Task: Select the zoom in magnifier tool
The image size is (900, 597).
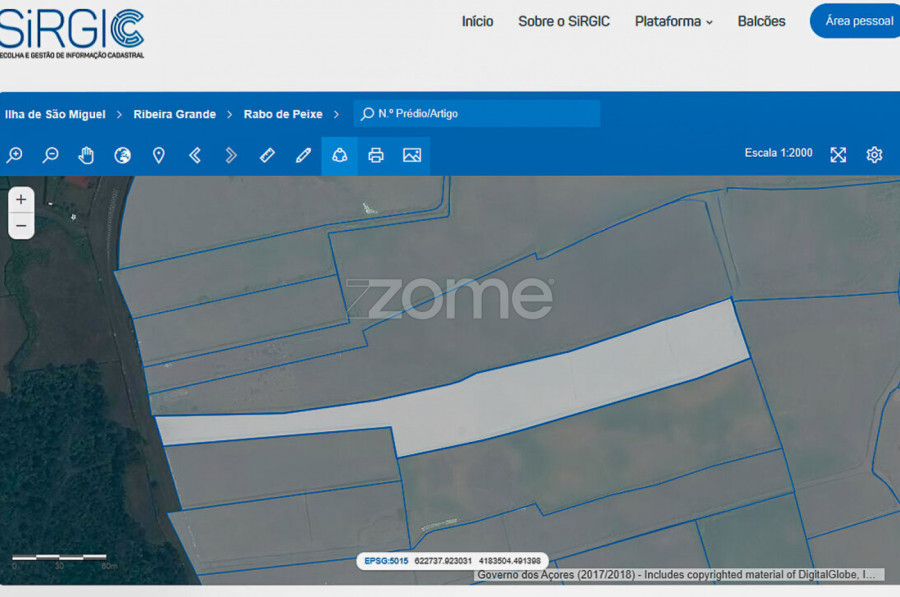Action: click(x=15, y=155)
